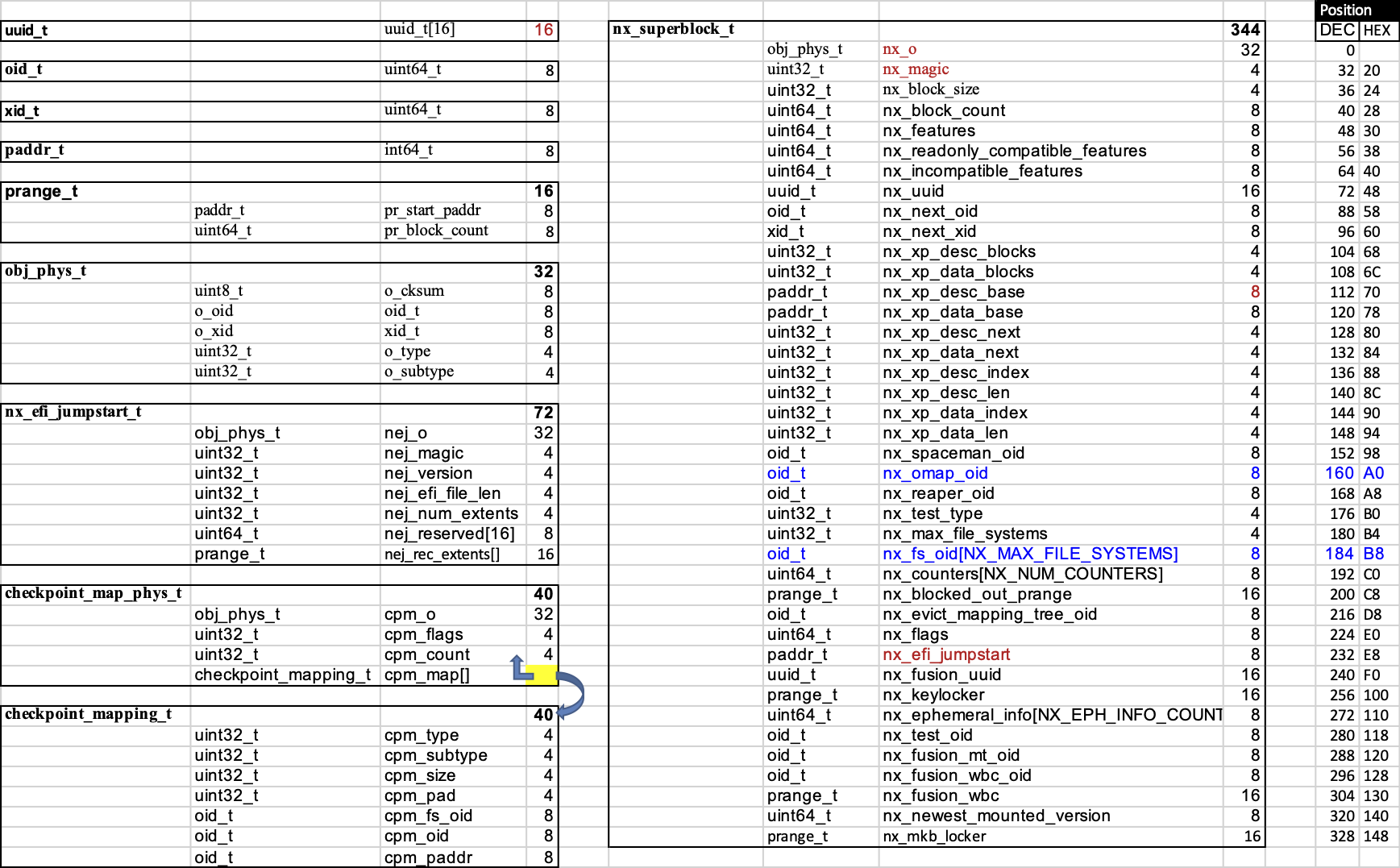Screen dimensions: 1400x868
Task: Select the red nx_magic field cell
Action: (1051, 70)
